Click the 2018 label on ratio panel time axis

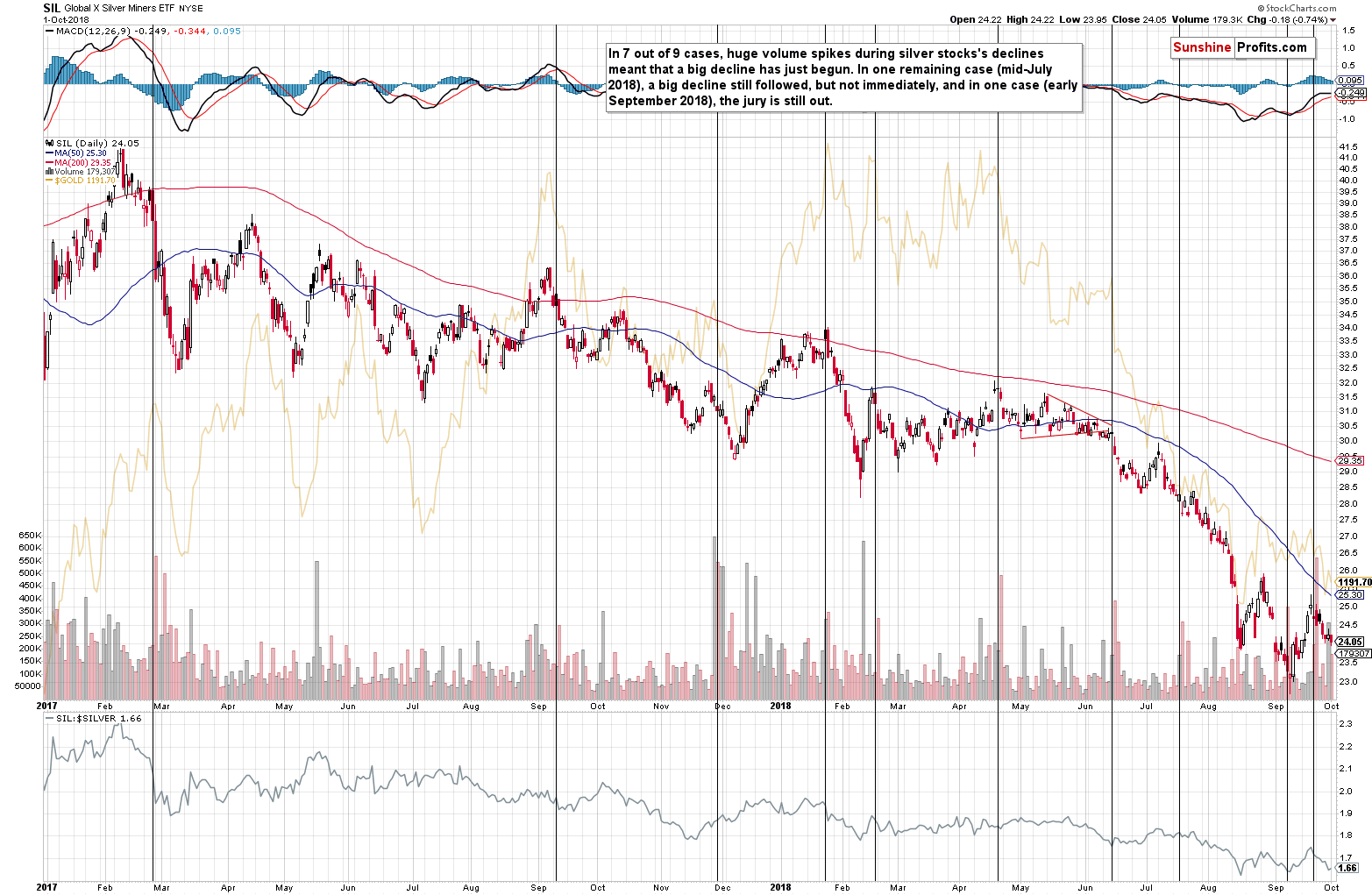point(781,887)
